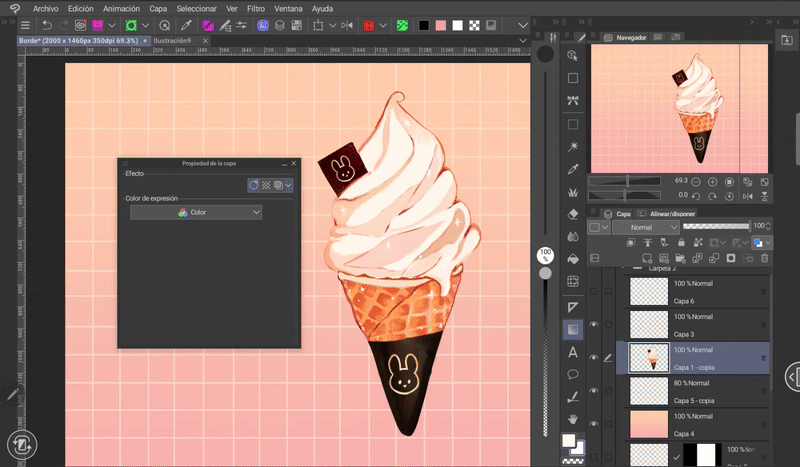The height and width of the screenshot is (467, 800).
Task: Open the Normal blending mode dropdown
Action: (x=645, y=227)
